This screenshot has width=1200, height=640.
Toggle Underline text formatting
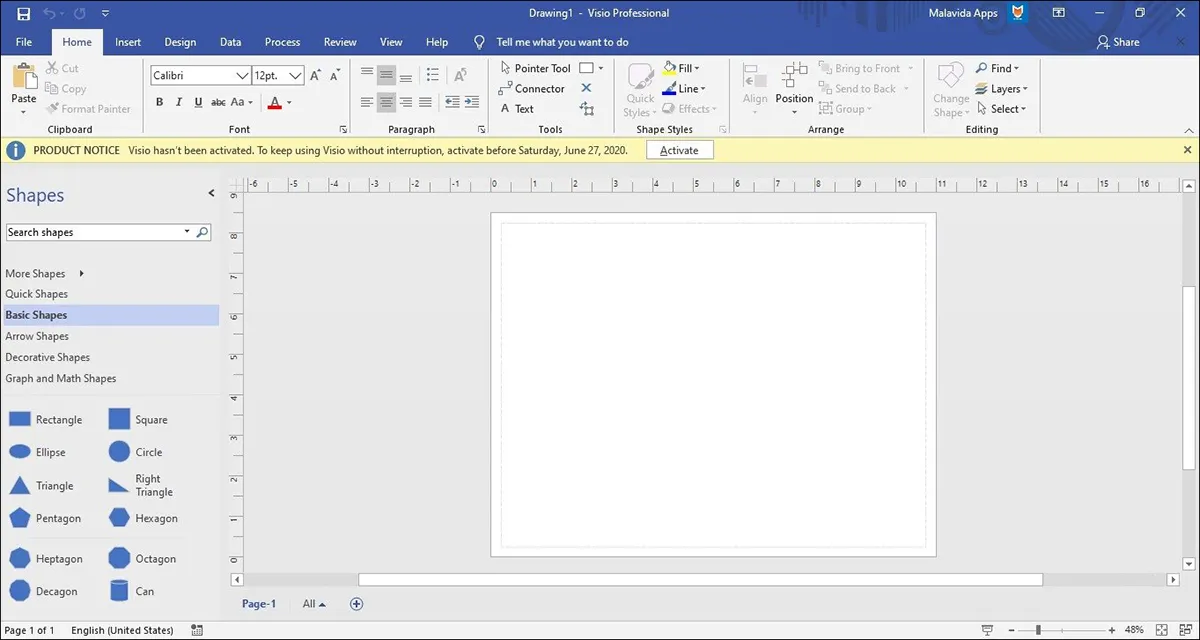pos(198,102)
